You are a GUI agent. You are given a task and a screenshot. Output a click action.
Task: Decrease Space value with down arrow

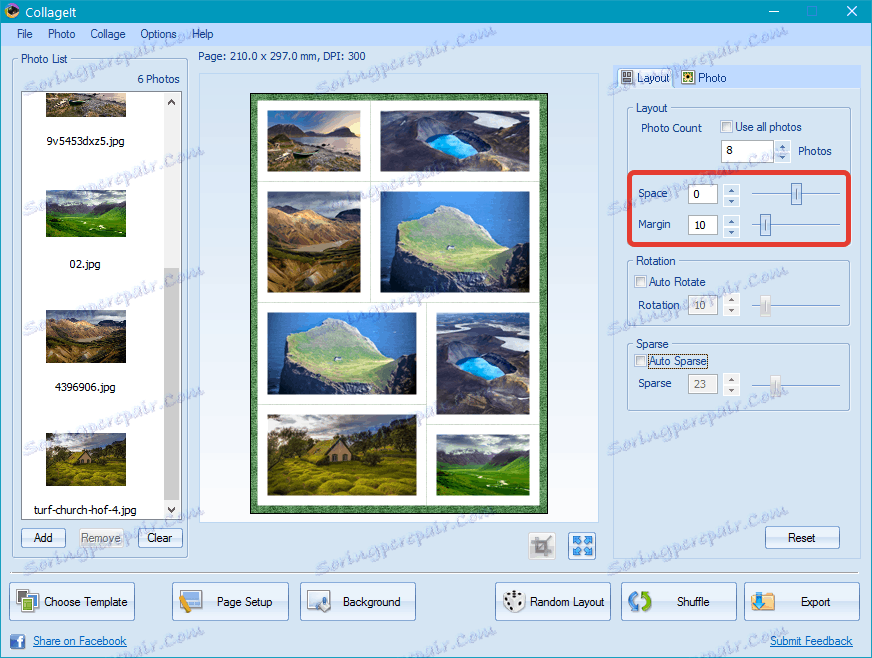tap(731, 200)
